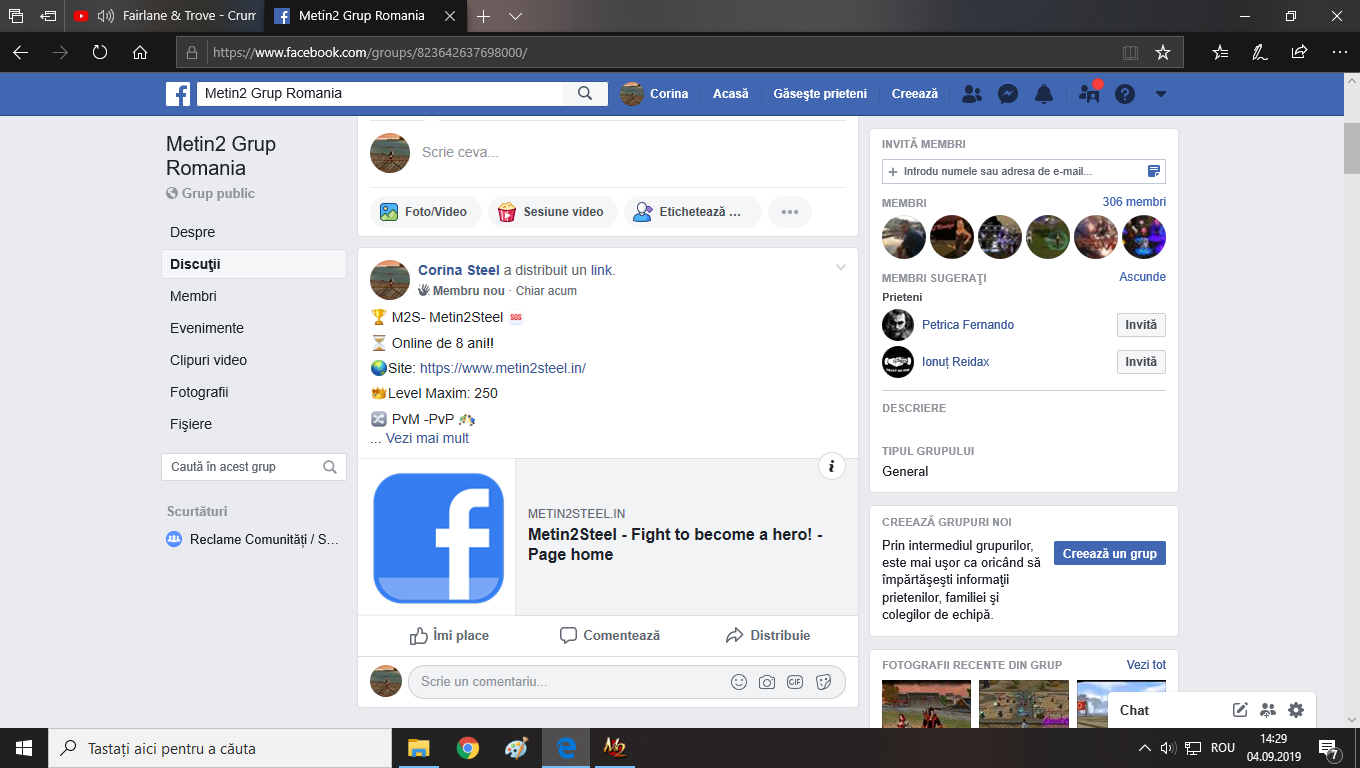Go to browser Home page

point(140,52)
